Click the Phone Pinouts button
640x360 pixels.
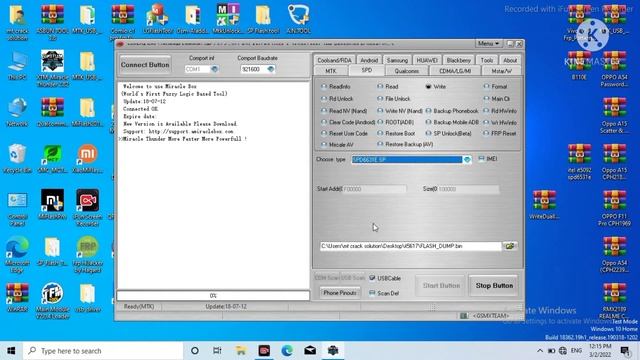(x=340, y=293)
